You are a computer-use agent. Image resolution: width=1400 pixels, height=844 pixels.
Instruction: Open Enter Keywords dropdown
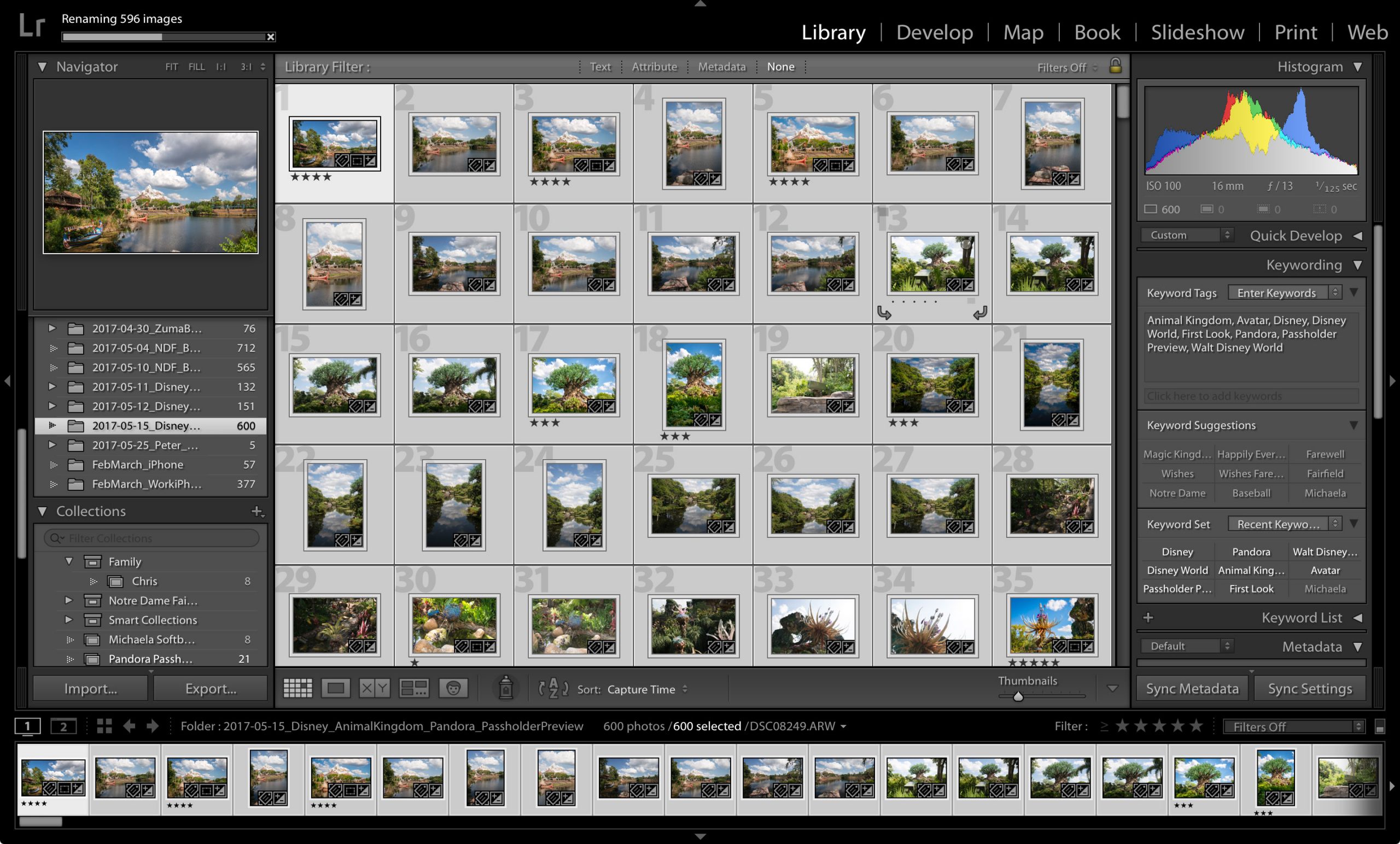(1285, 292)
